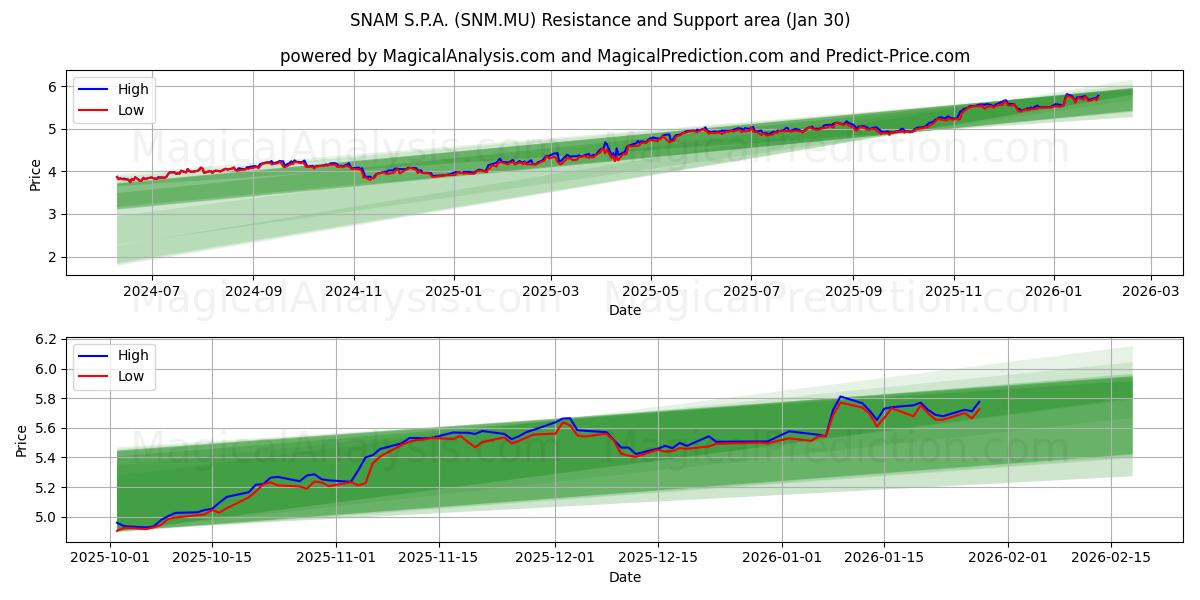Click the y-axis value '5.8' in the bottom chart
This screenshot has height=600, width=1200.
click(x=48, y=399)
